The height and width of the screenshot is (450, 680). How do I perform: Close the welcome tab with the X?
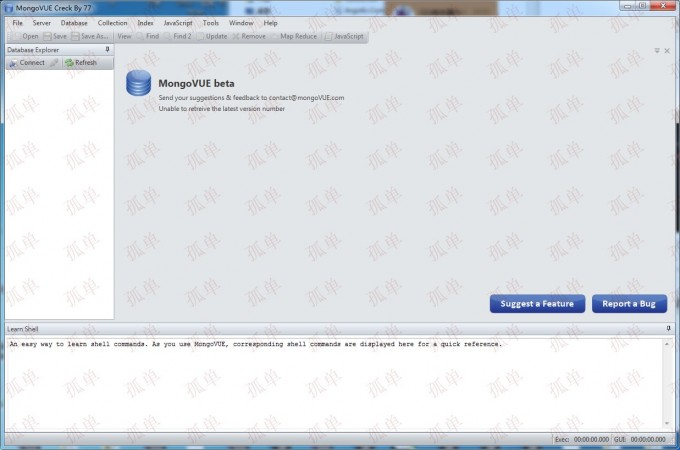pyautogui.click(x=667, y=51)
